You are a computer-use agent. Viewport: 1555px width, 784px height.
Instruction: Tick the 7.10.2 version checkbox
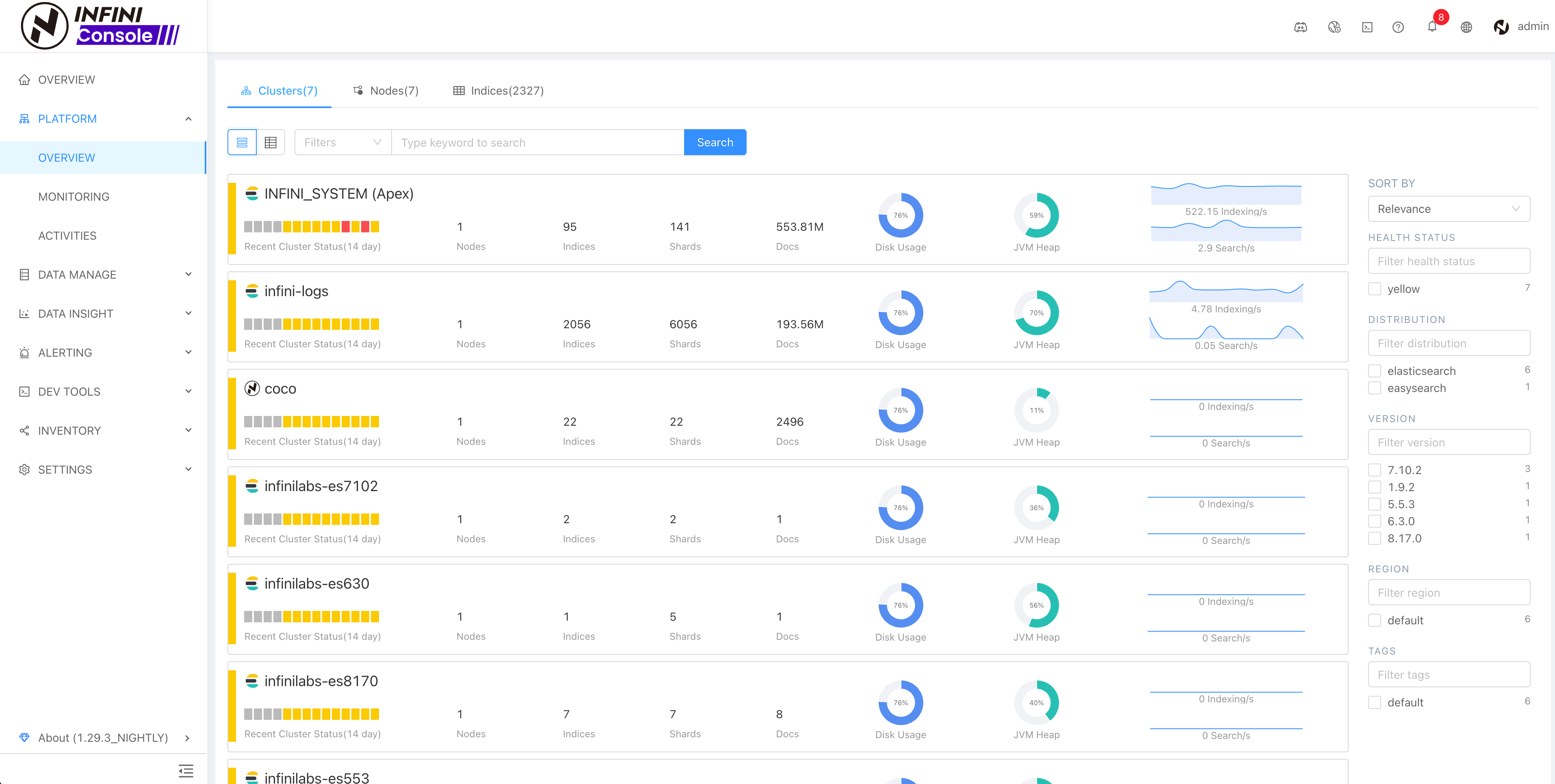[1375, 470]
